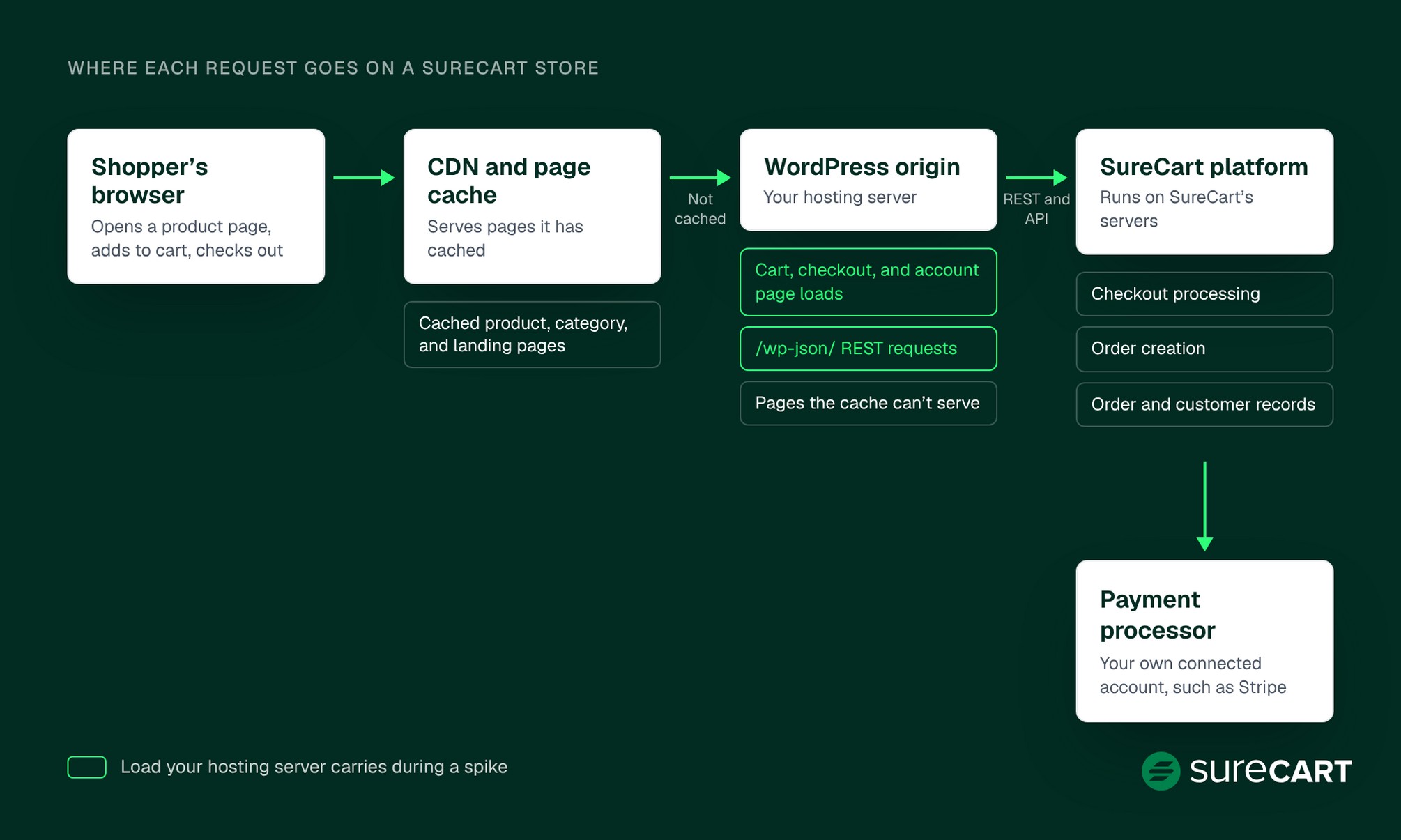Click the SureCart wordmark text
1401x840 pixels.
[x=1271, y=771]
